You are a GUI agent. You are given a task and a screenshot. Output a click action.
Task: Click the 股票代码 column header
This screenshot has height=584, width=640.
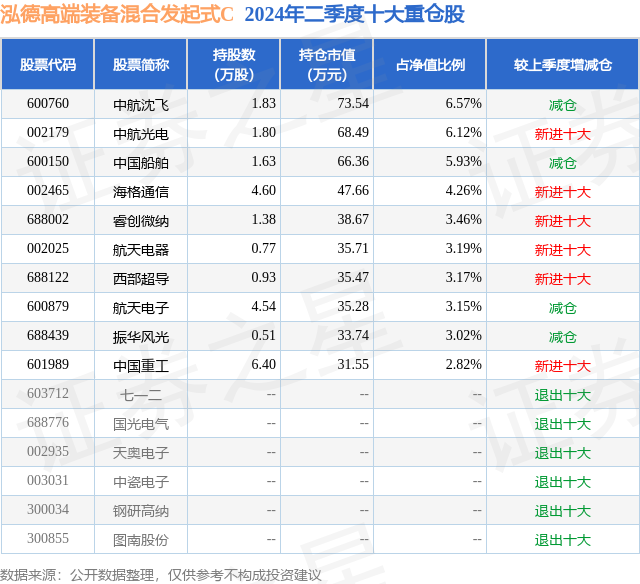(48, 64)
